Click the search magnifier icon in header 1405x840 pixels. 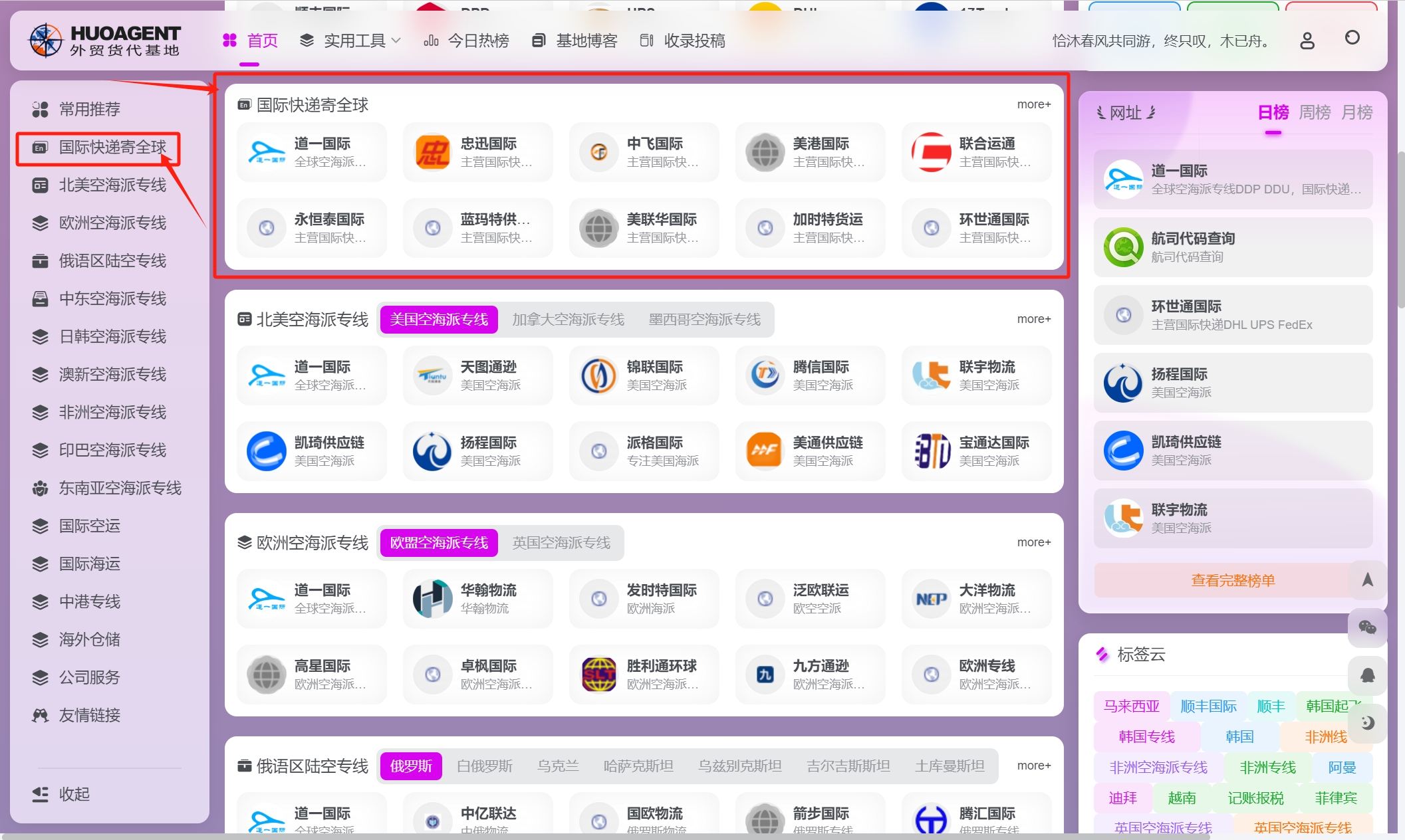click(x=1352, y=38)
